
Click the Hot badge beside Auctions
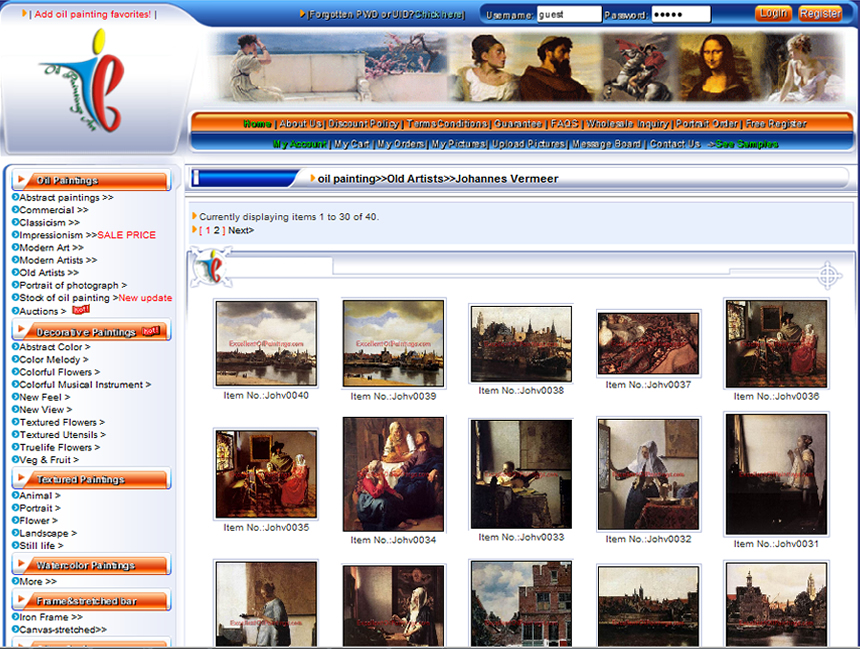81,310
